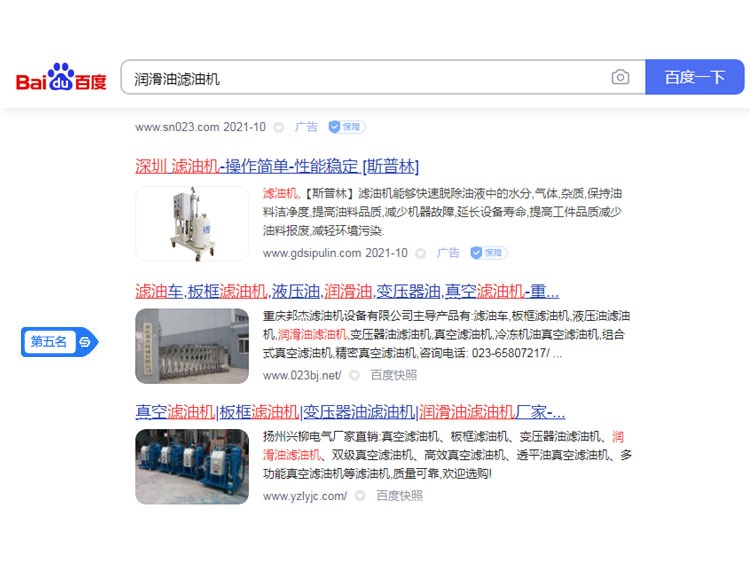Click the 广告 label beside gdsipulin.com
Screen dimensions: 750x565
tap(448, 253)
